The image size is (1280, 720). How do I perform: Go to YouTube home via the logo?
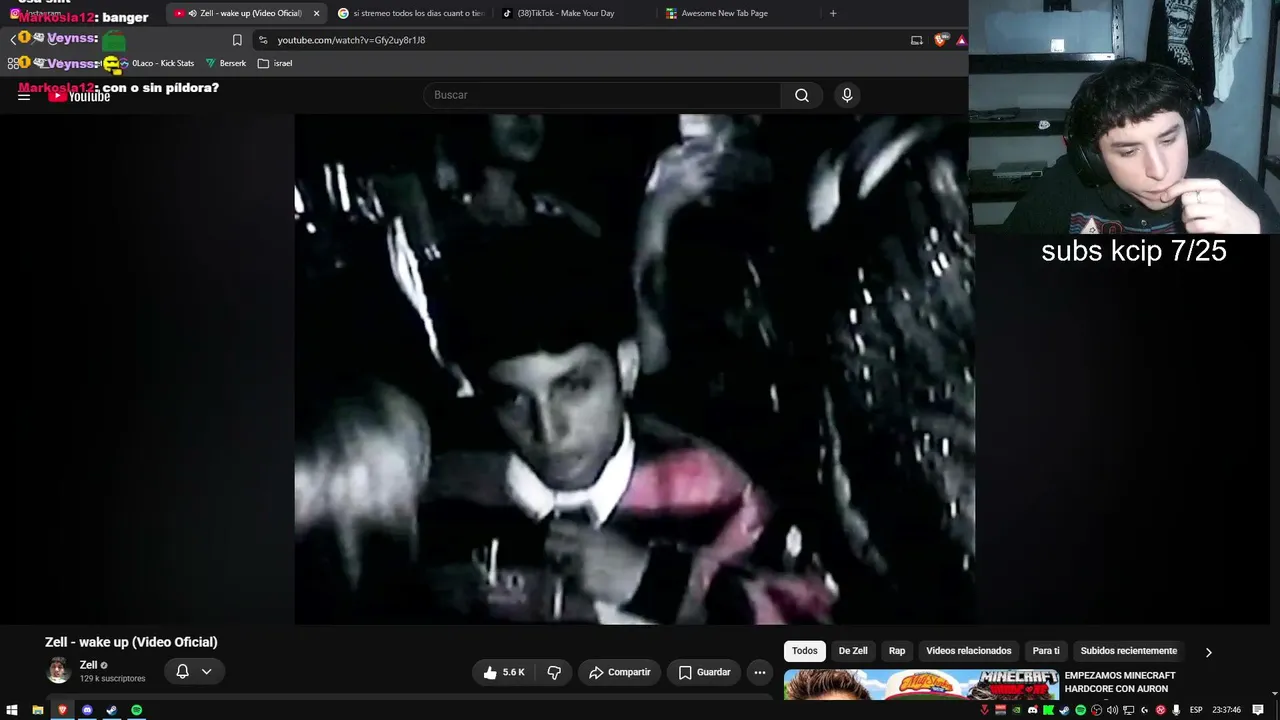[79, 96]
